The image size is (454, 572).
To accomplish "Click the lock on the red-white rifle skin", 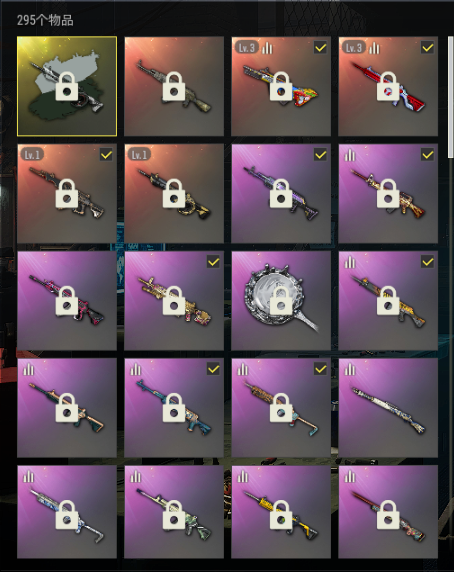I will (388, 86).
